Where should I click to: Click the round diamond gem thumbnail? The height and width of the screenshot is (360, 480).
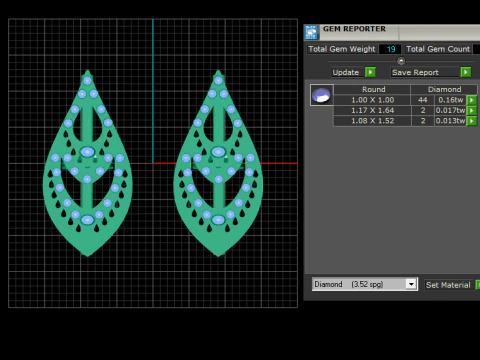tap(322, 95)
